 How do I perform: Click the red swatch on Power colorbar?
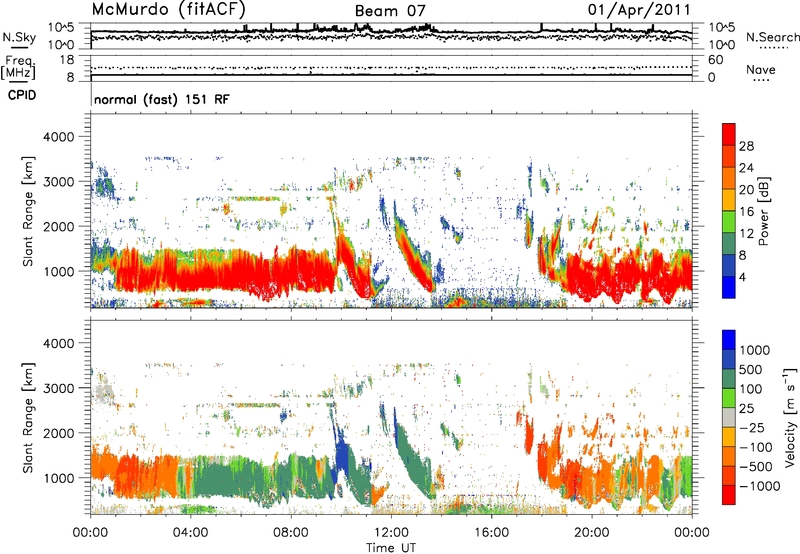pyautogui.click(x=729, y=134)
